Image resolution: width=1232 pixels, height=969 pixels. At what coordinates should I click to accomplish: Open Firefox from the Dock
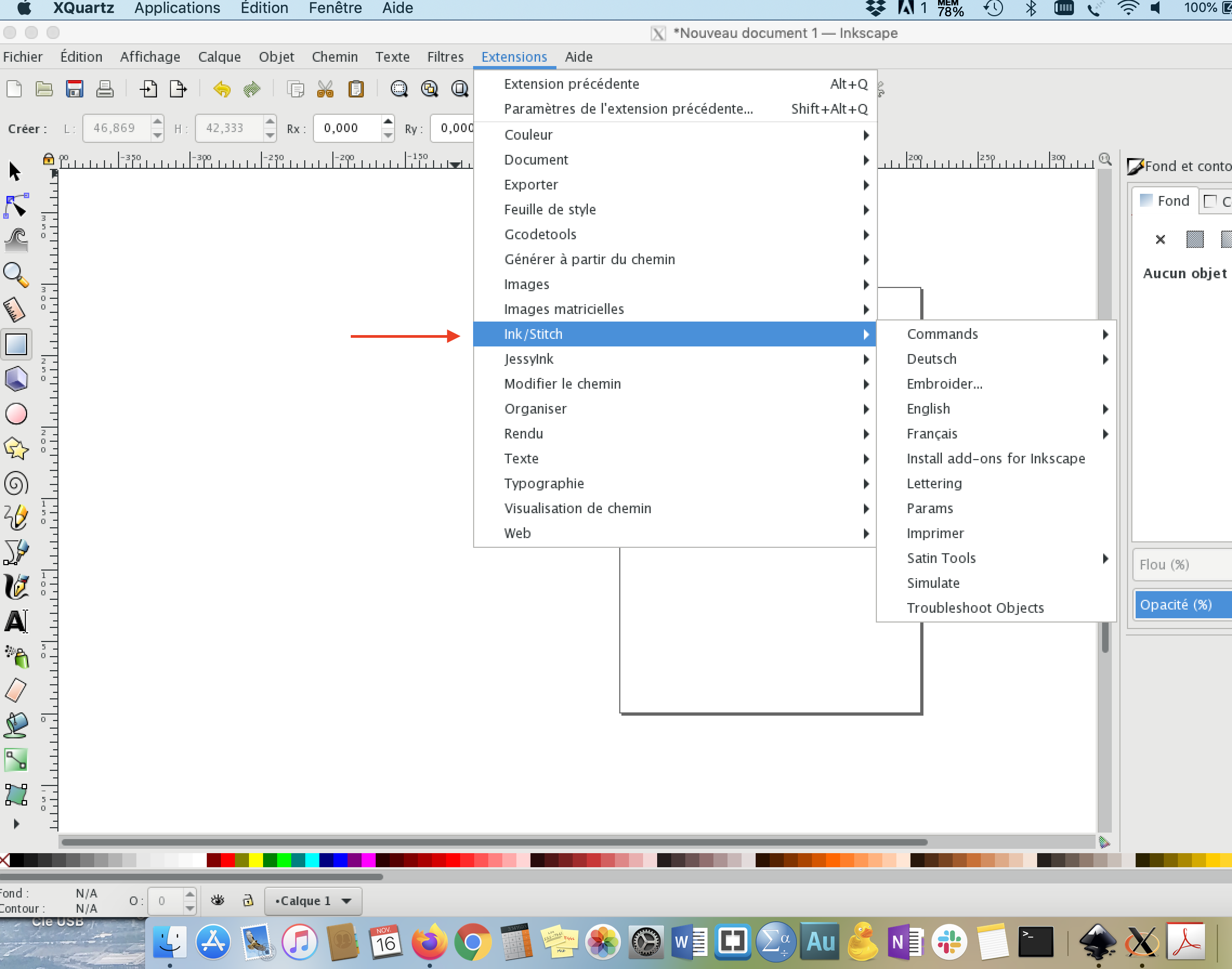click(x=429, y=942)
